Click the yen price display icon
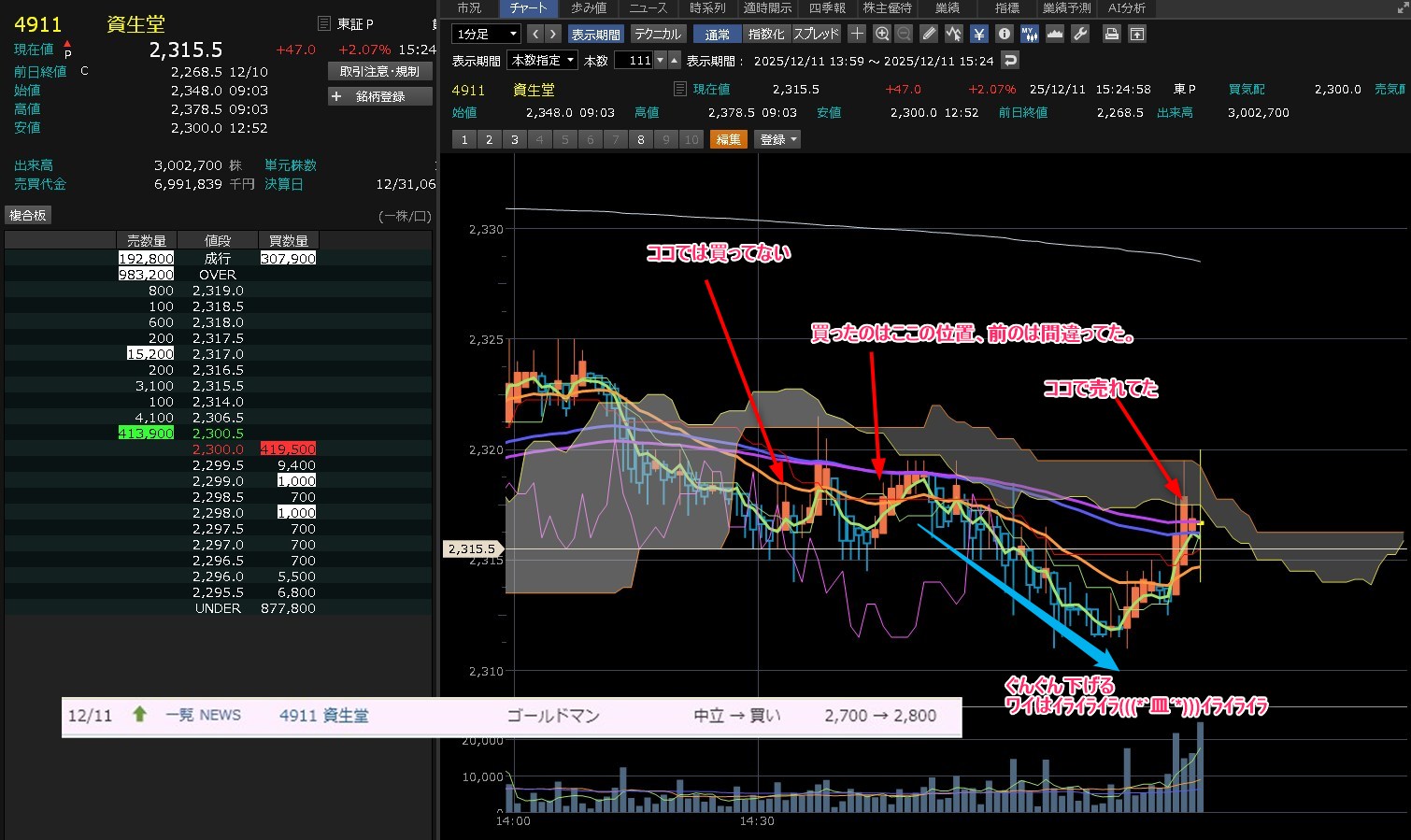Viewport: 1411px width, 840px height. [x=978, y=34]
